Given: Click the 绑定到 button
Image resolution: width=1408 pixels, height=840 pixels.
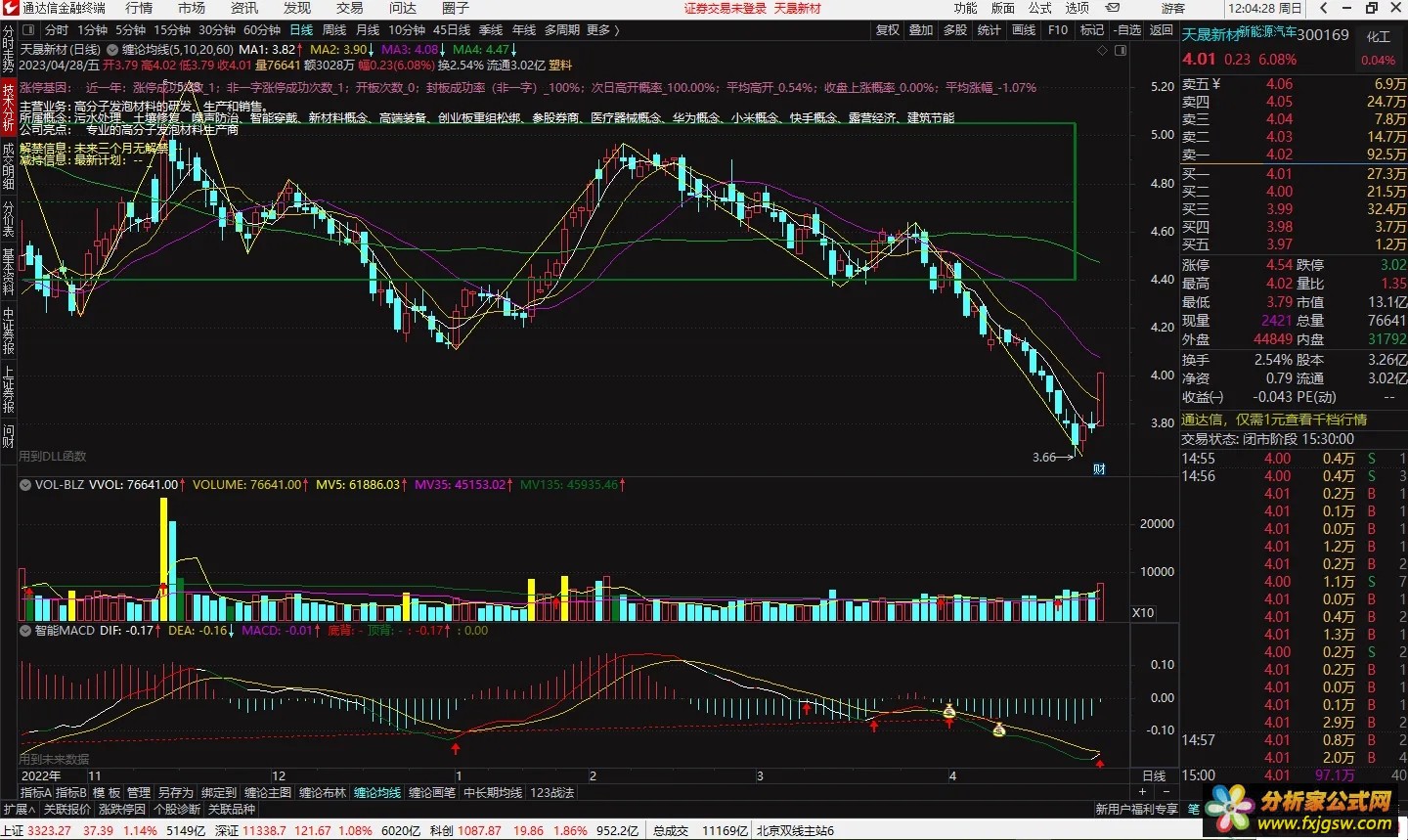Looking at the screenshot, I should click(218, 793).
